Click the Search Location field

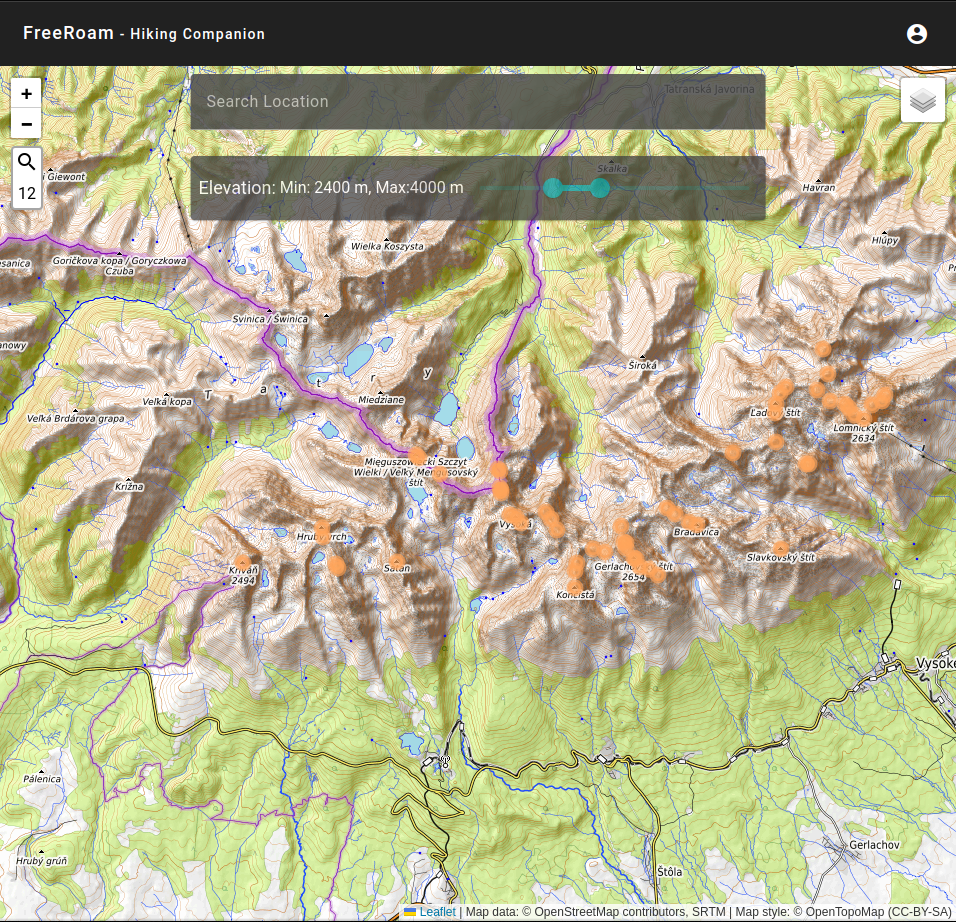478,102
